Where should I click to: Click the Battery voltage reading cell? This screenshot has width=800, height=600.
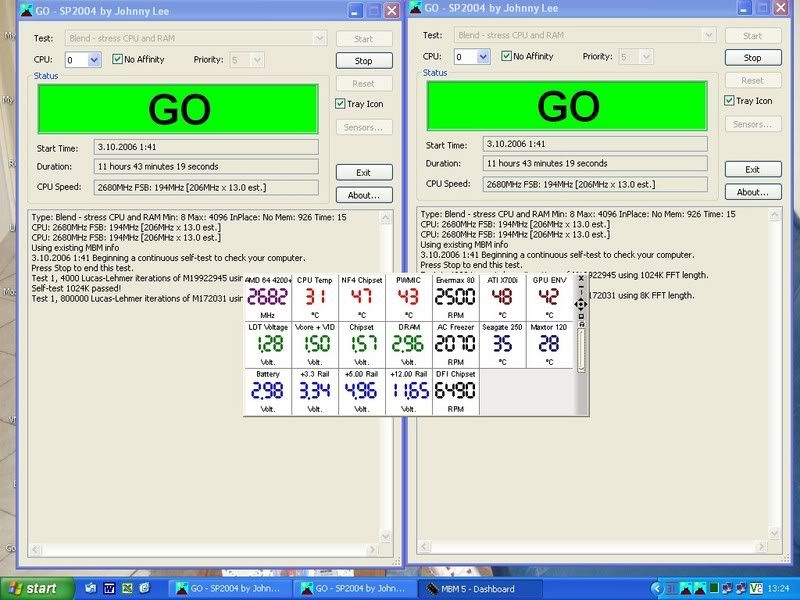(x=268, y=391)
